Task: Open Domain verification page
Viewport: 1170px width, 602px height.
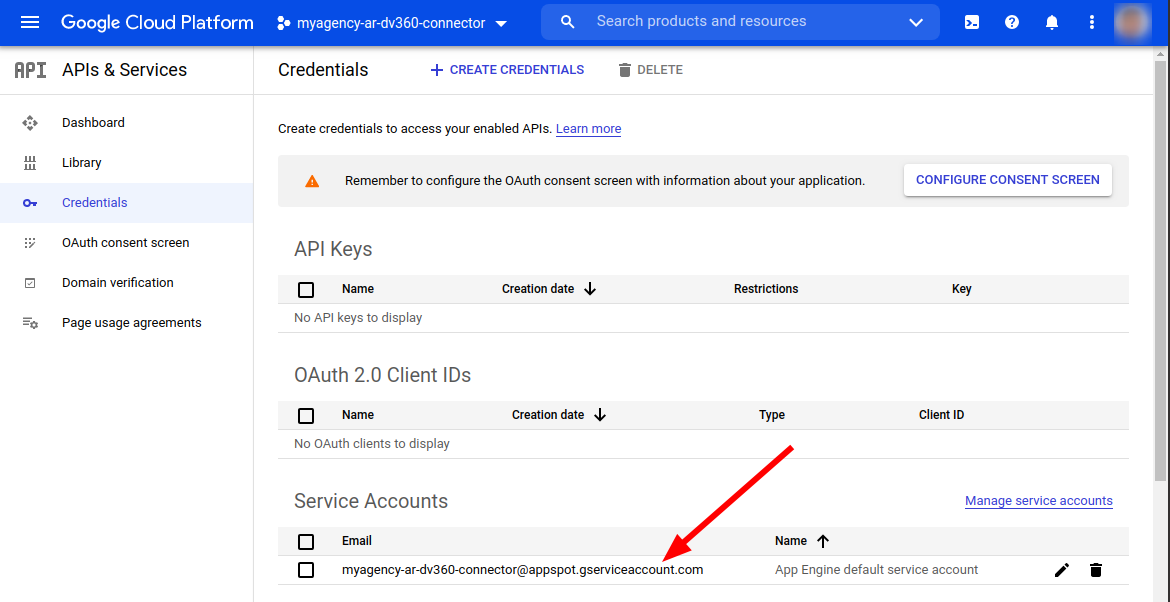Action: click(x=118, y=283)
